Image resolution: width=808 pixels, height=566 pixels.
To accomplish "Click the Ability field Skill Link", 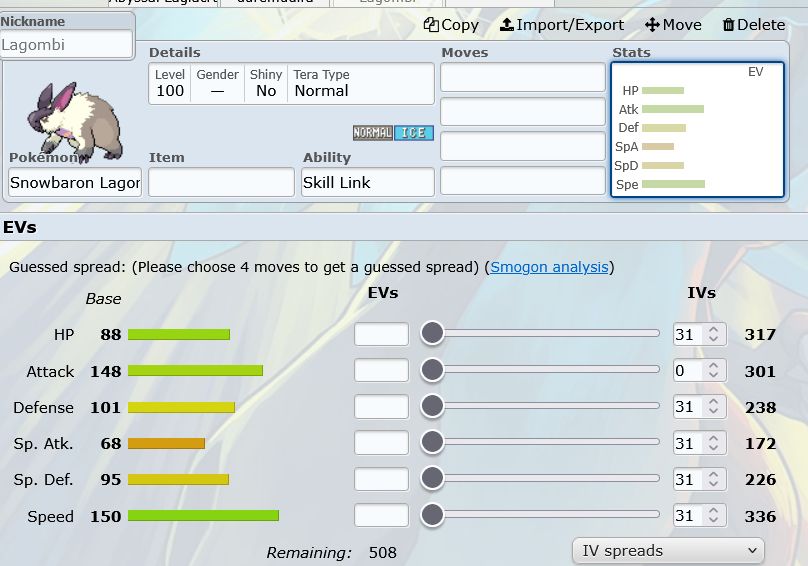I will 367,182.
